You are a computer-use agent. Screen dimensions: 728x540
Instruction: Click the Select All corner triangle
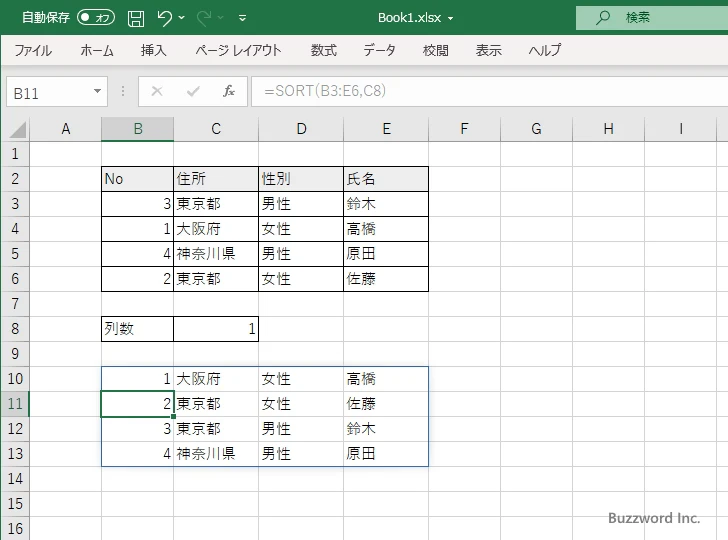coord(18,130)
